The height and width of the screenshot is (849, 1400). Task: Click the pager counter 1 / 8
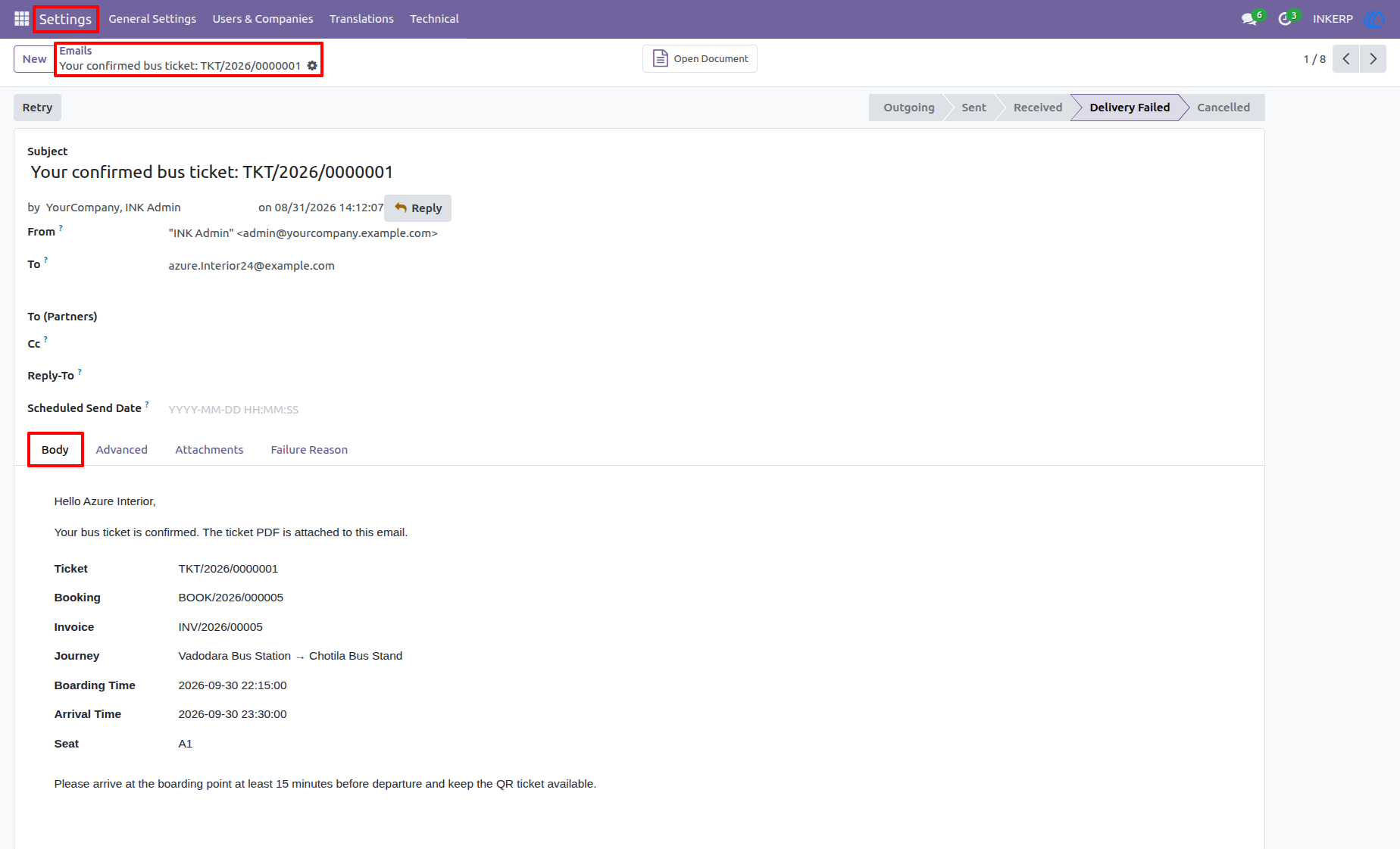click(x=1314, y=59)
